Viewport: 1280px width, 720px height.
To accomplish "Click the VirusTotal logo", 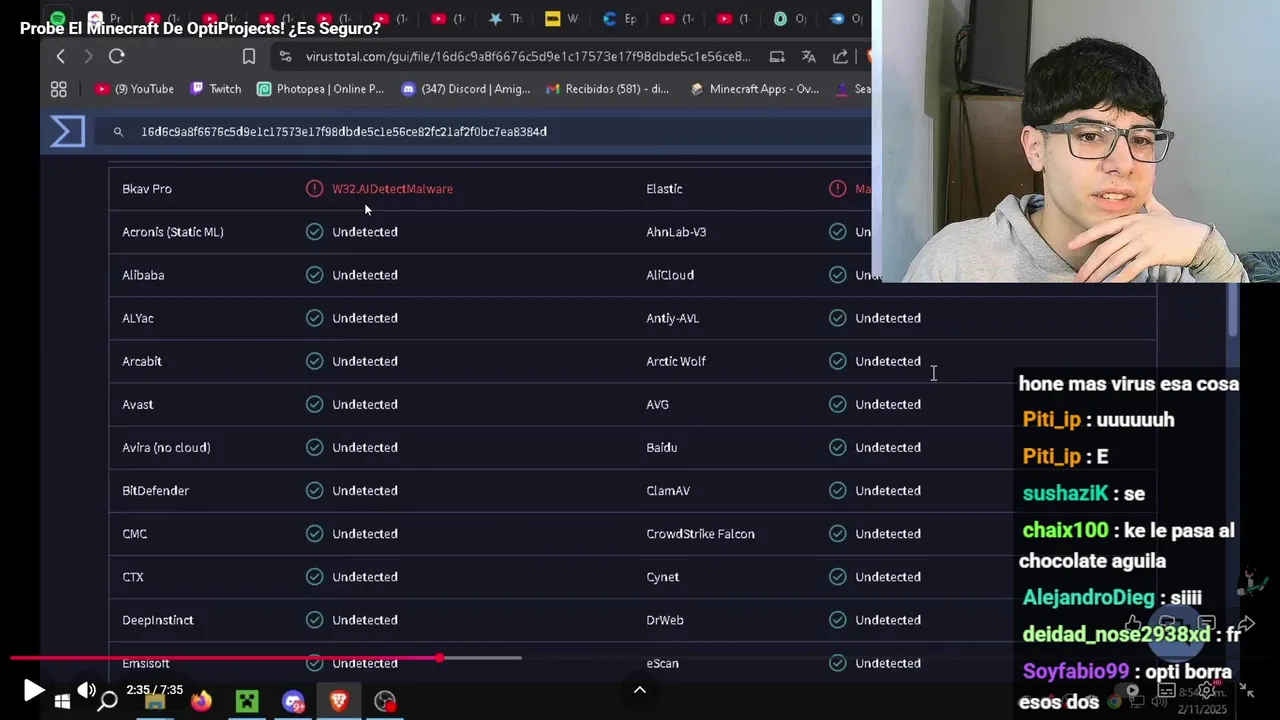I will tap(68, 131).
